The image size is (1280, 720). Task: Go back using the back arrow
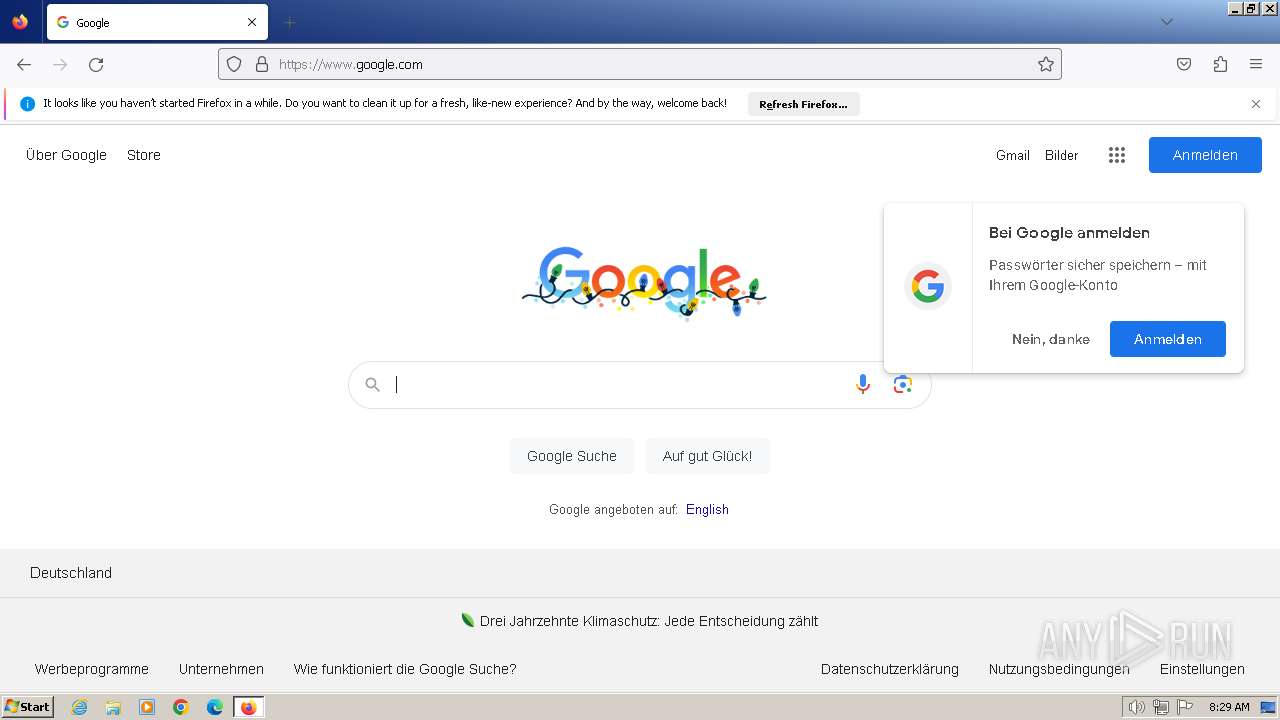(x=24, y=64)
